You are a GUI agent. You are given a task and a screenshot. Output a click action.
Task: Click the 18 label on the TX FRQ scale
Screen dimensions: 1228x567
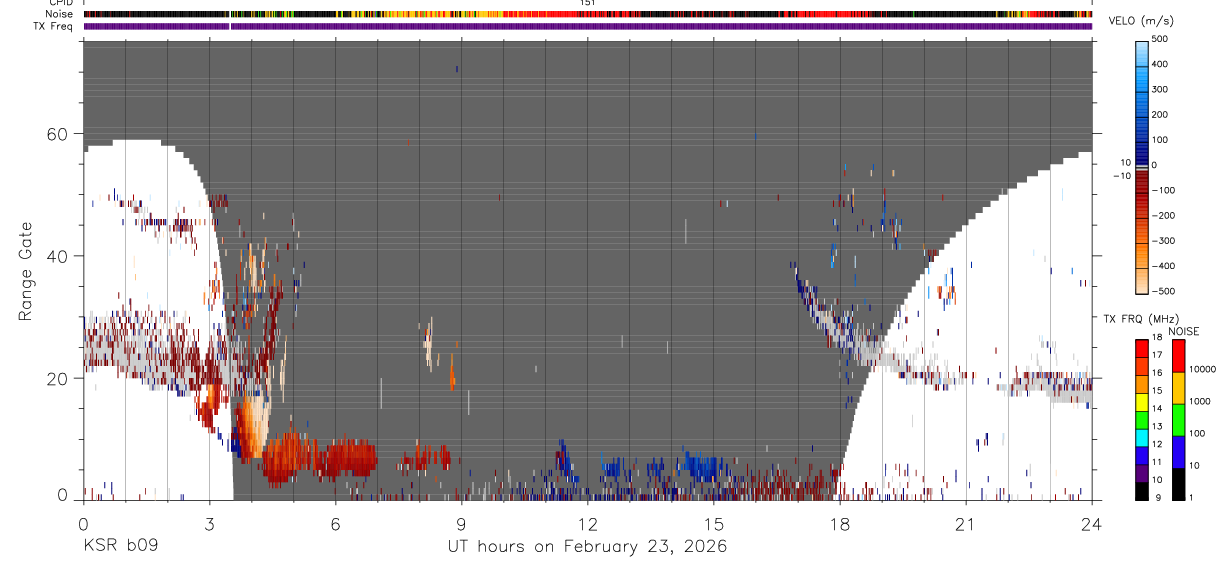(x=1156, y=337)
